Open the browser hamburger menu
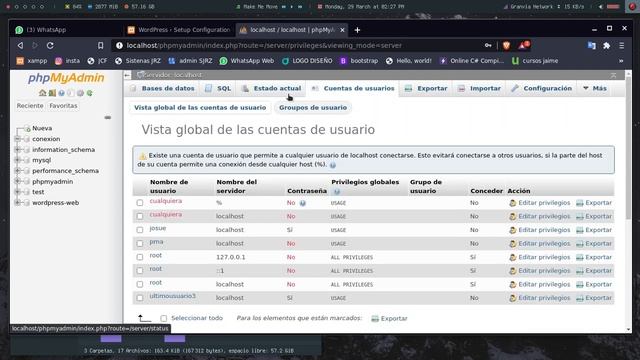 click(x=622, y=46)
